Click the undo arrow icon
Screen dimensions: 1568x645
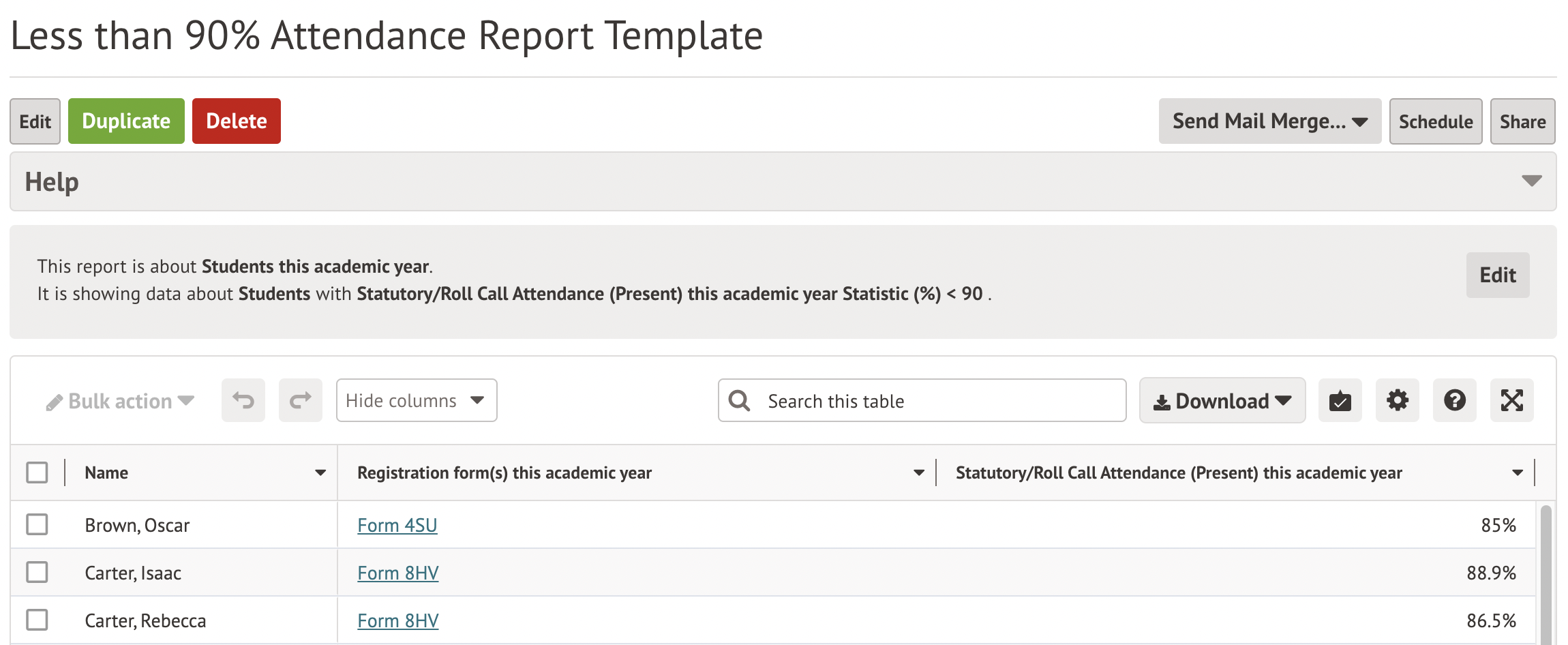243,400
